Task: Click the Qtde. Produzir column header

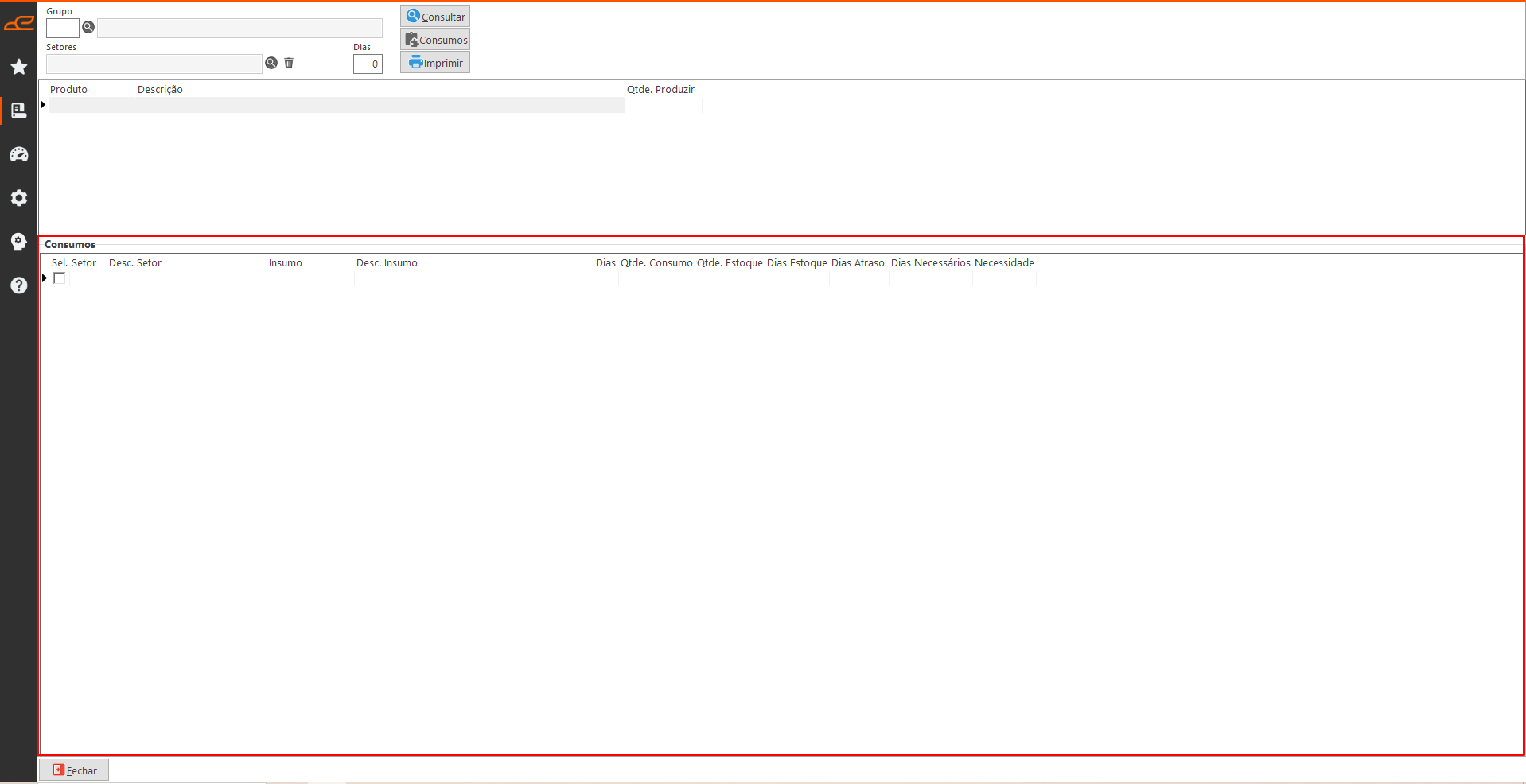Action: click(x=660, y=90)
